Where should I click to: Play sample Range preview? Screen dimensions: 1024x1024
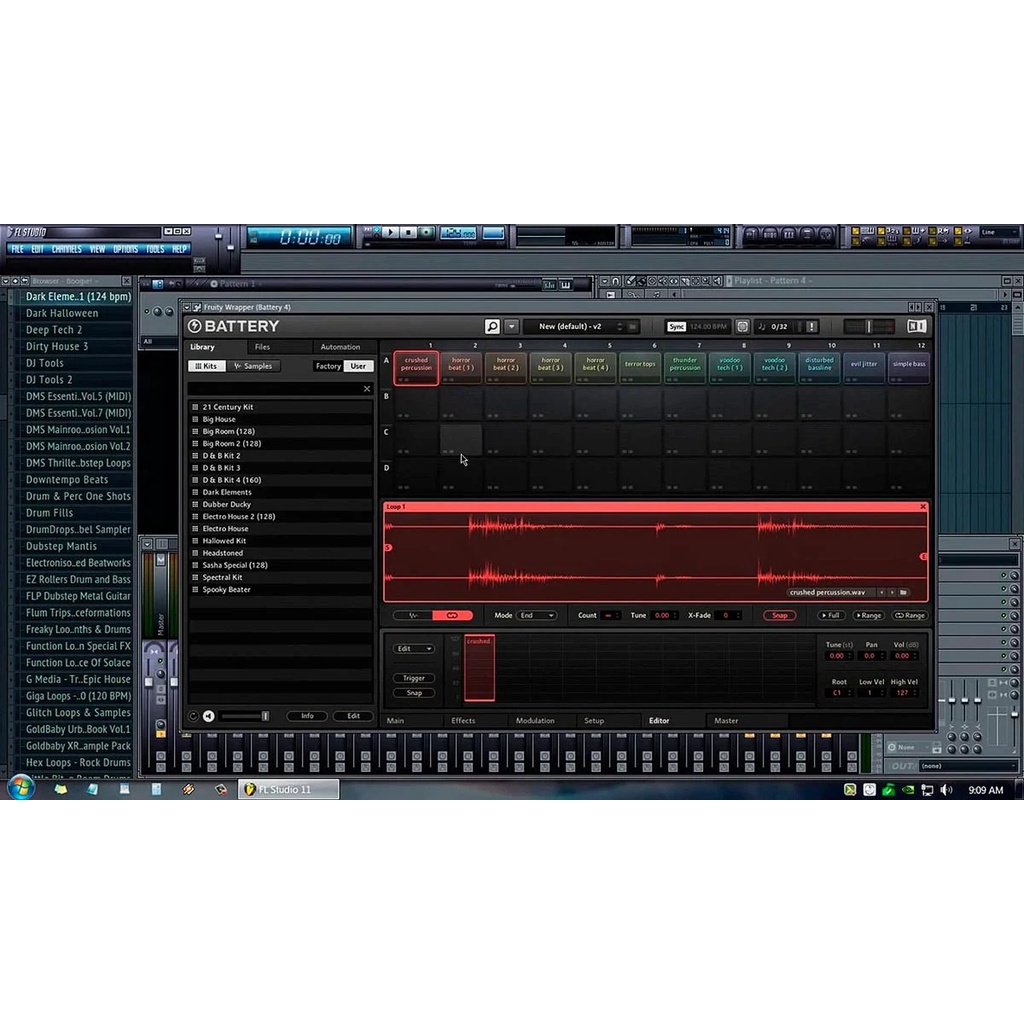click(869, 615)
